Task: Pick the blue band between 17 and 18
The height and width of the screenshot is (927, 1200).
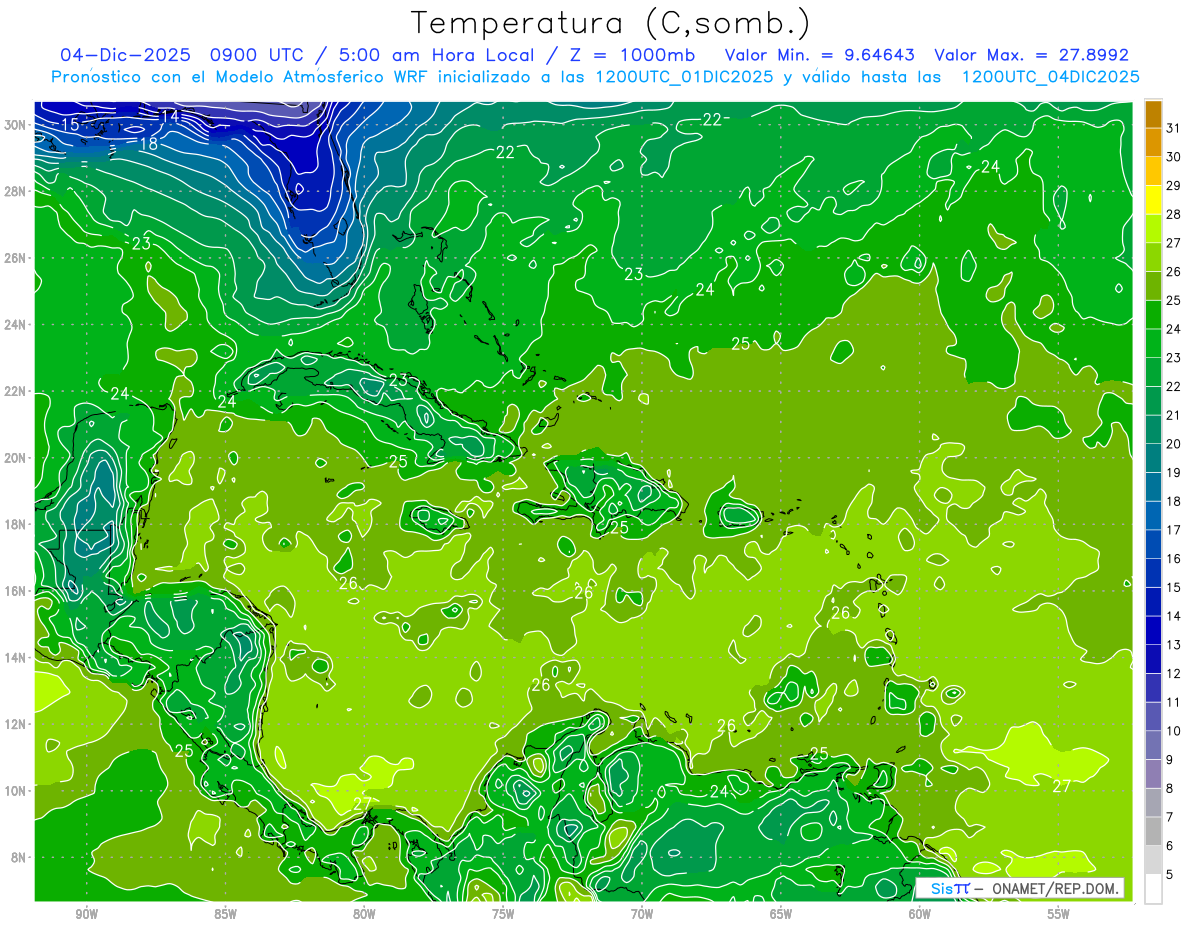Action: tap(1153, 516)
